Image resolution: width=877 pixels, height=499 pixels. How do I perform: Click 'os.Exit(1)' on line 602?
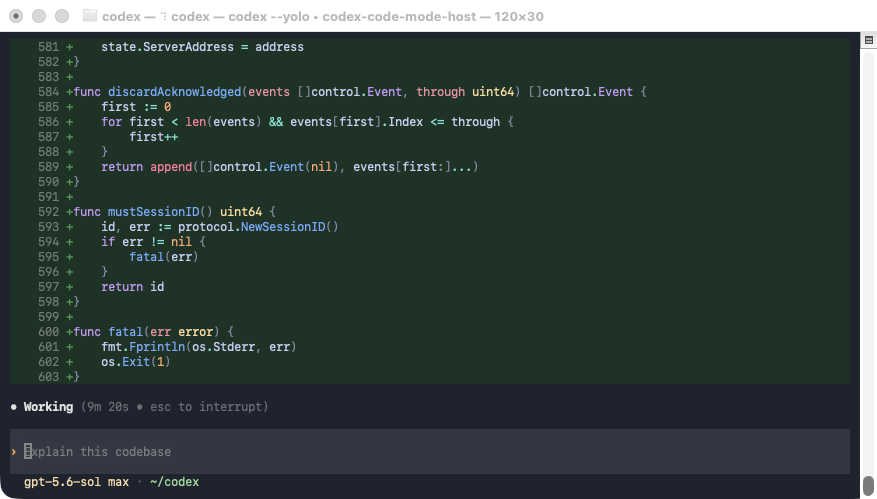coord(136,362)
